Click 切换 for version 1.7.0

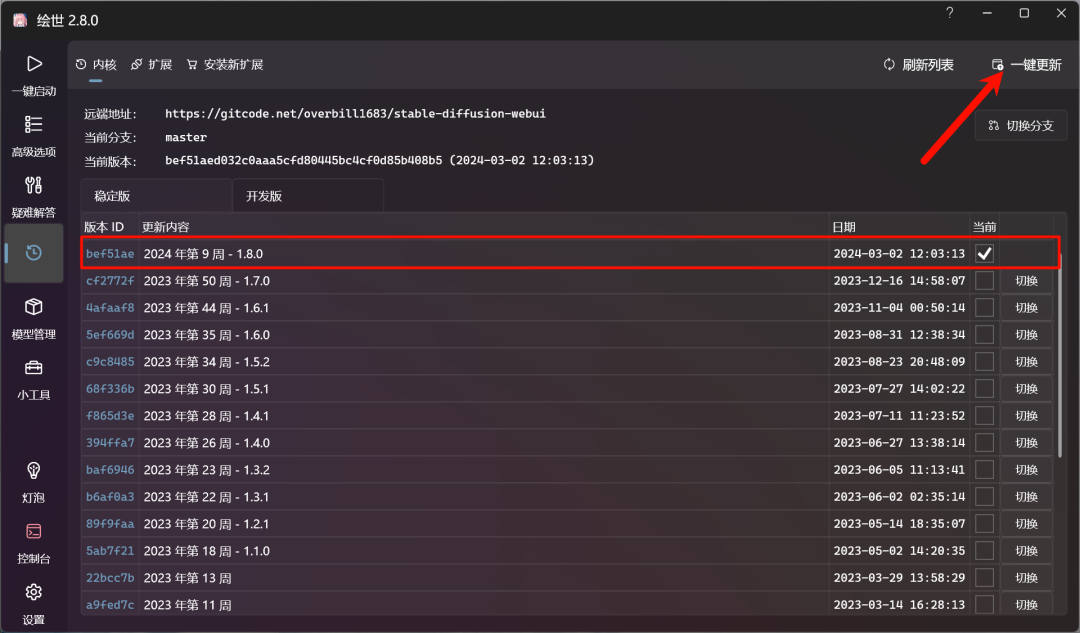click(x=1026, y=280)
